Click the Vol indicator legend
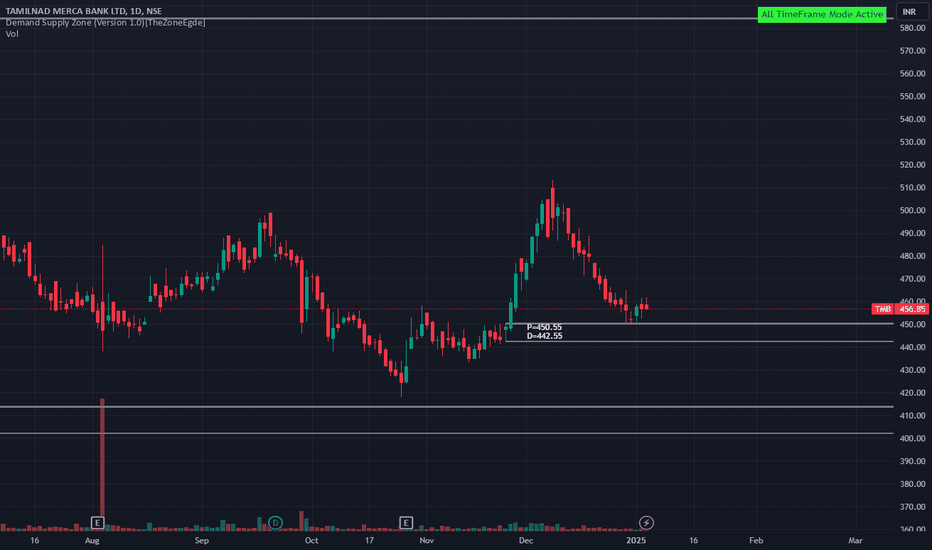 pyautogui.click(x=12, y=34)
